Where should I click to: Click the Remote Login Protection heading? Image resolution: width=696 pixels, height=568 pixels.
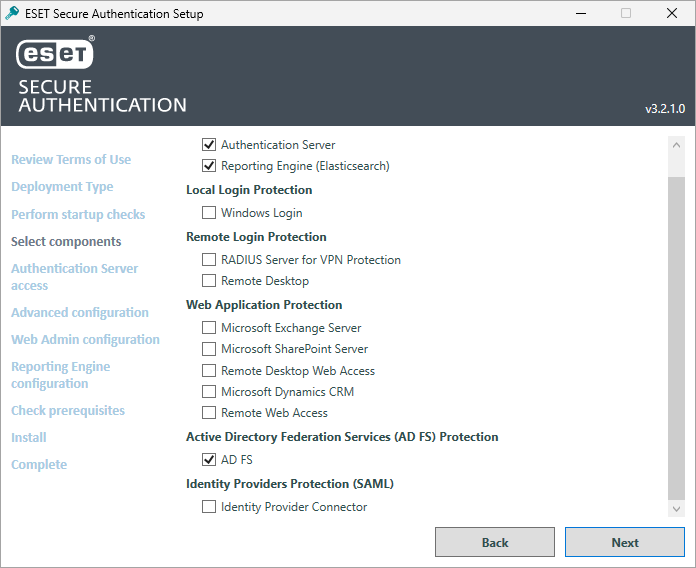tap(256, 237)
